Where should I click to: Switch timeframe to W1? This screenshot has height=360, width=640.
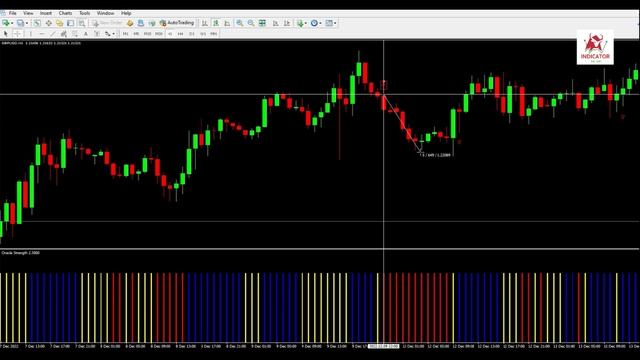[203, 33]
